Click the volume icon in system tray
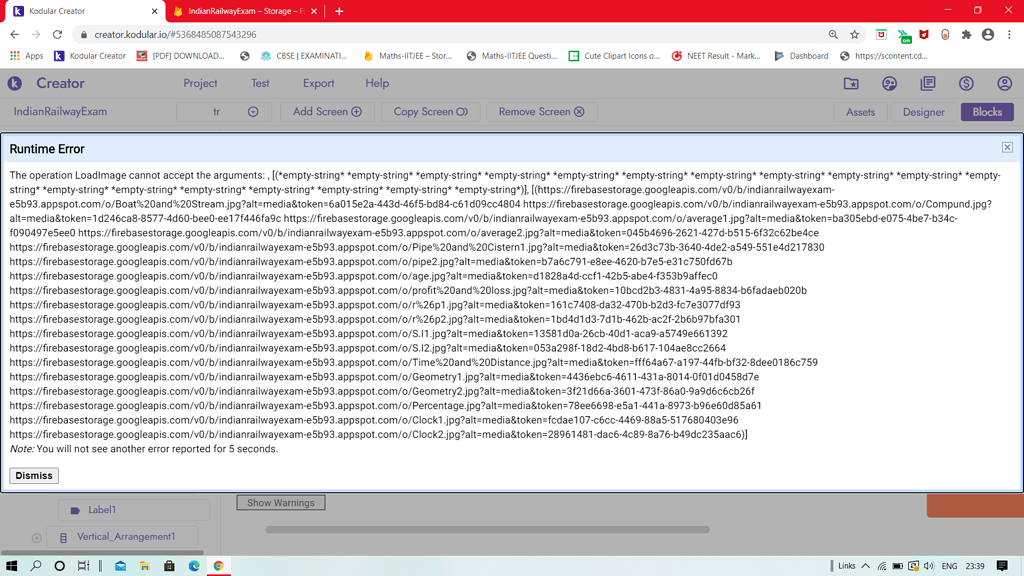This screenshot has width=1024, height=576. [929, 566]
